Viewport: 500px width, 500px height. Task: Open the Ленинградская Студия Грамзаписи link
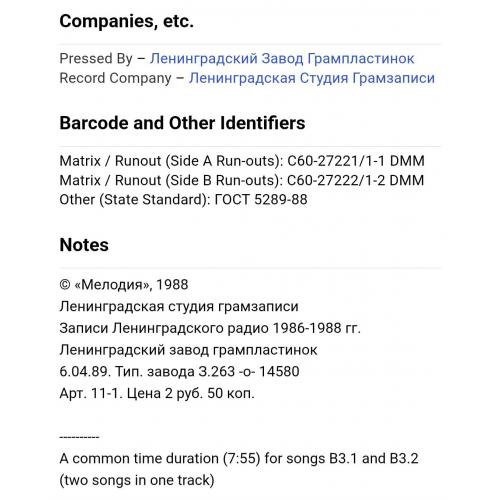(x=312, y=78)
